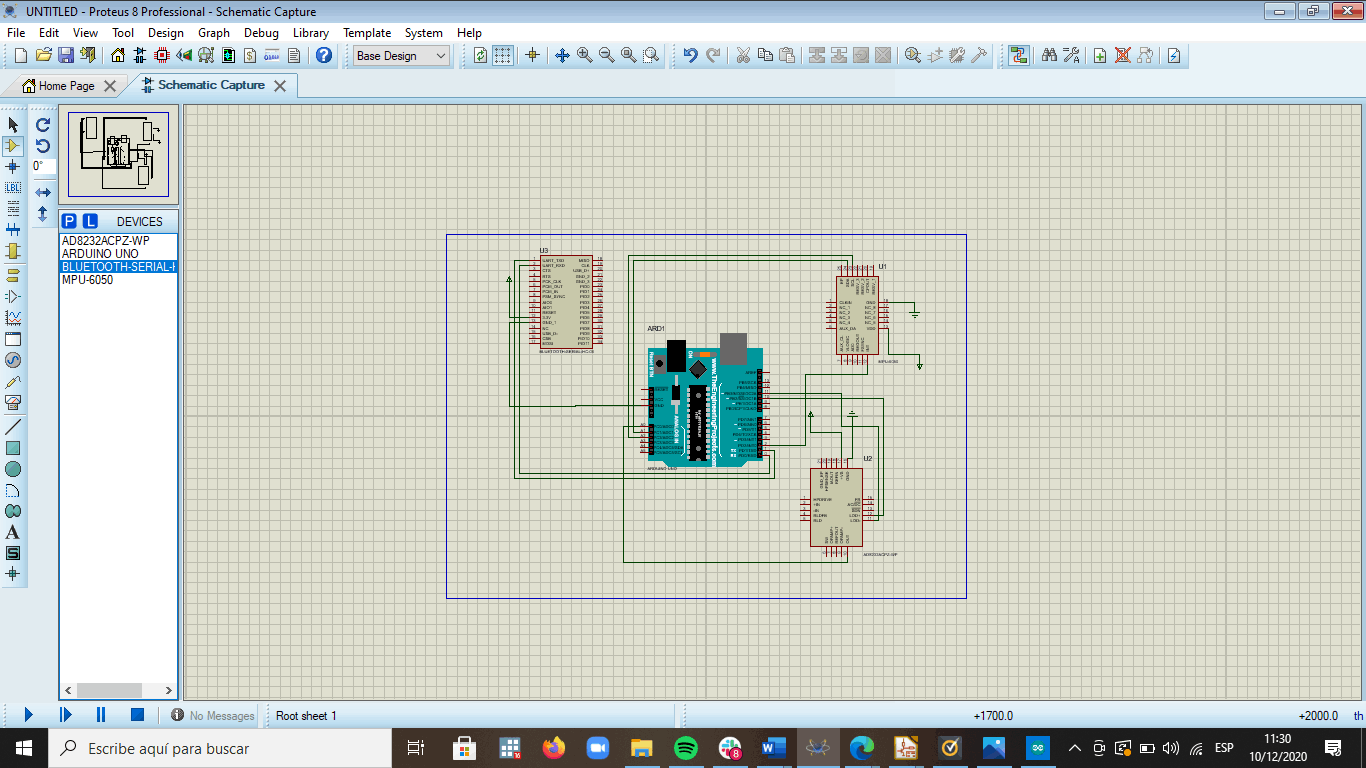Choose Virtual Instruments Mode tool
Viewport: 1366px width, 768px height.
[13, 402]
